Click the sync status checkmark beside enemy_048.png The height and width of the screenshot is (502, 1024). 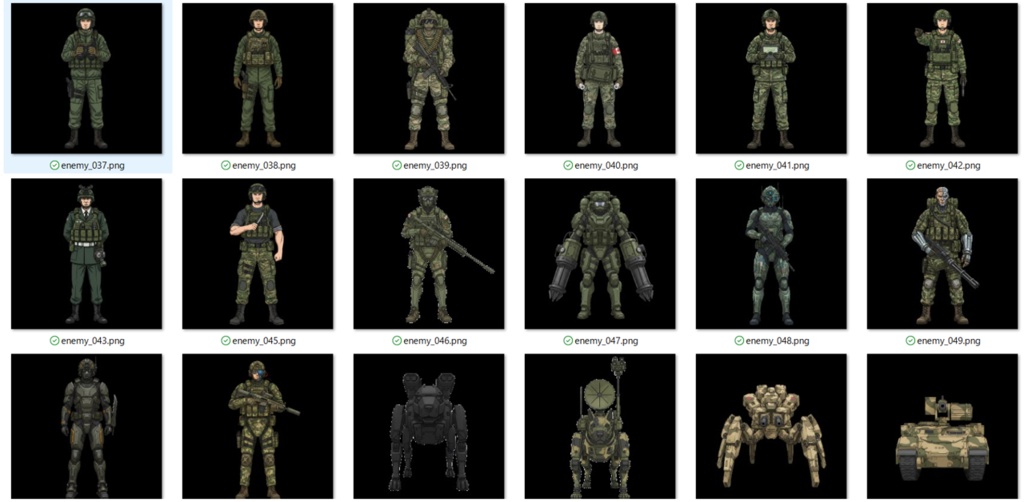pyautogui.click(x=739, y=341)
